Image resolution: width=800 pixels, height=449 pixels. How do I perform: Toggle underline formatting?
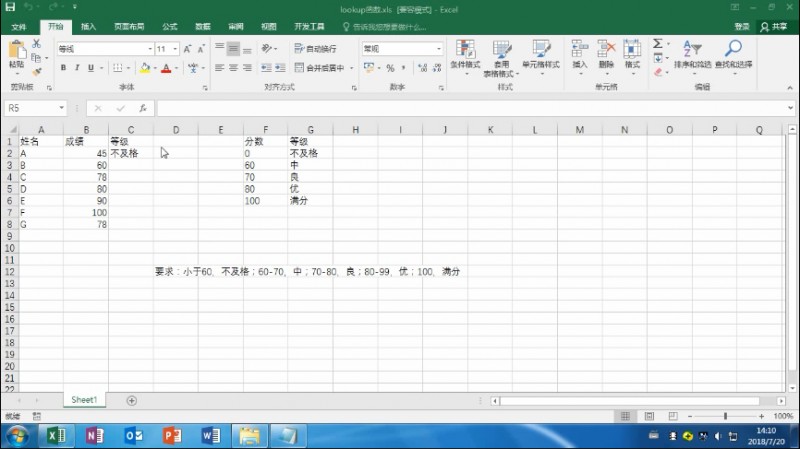[x=91, y=68]
